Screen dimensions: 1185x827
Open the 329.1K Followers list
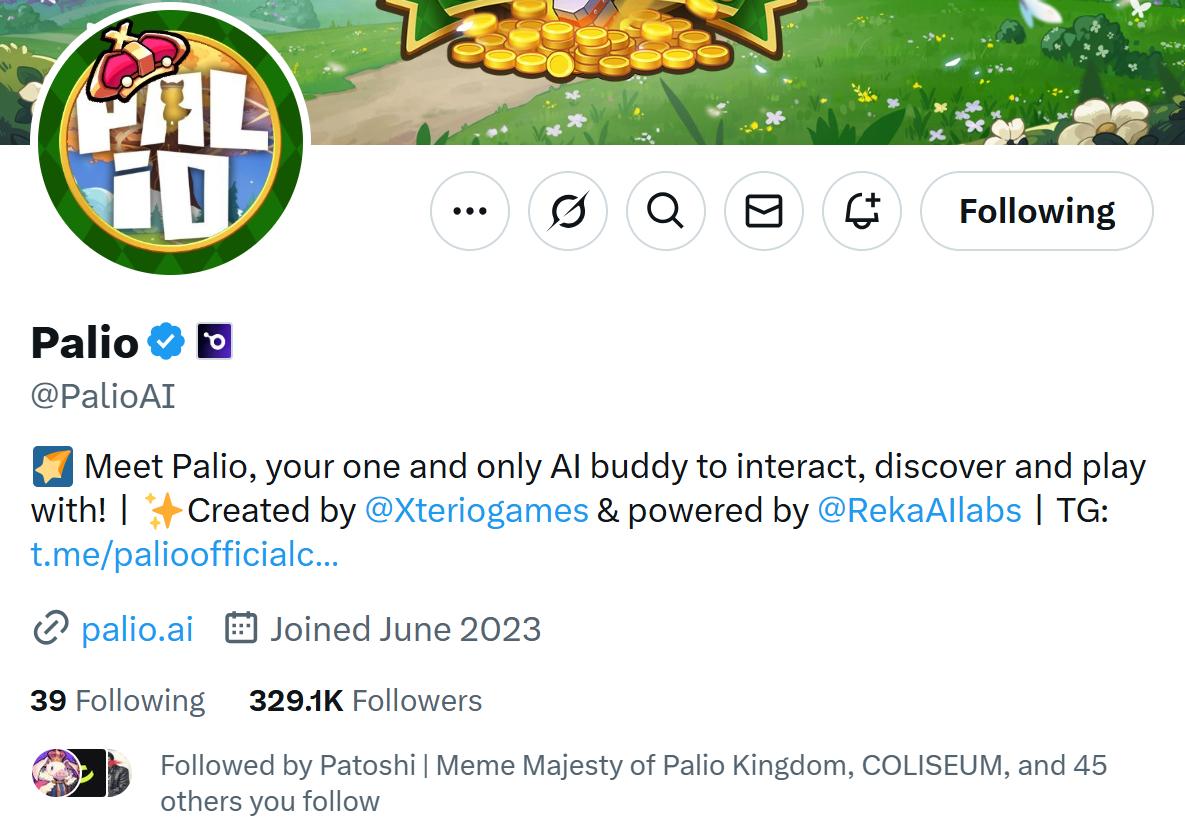click(365, 700)
